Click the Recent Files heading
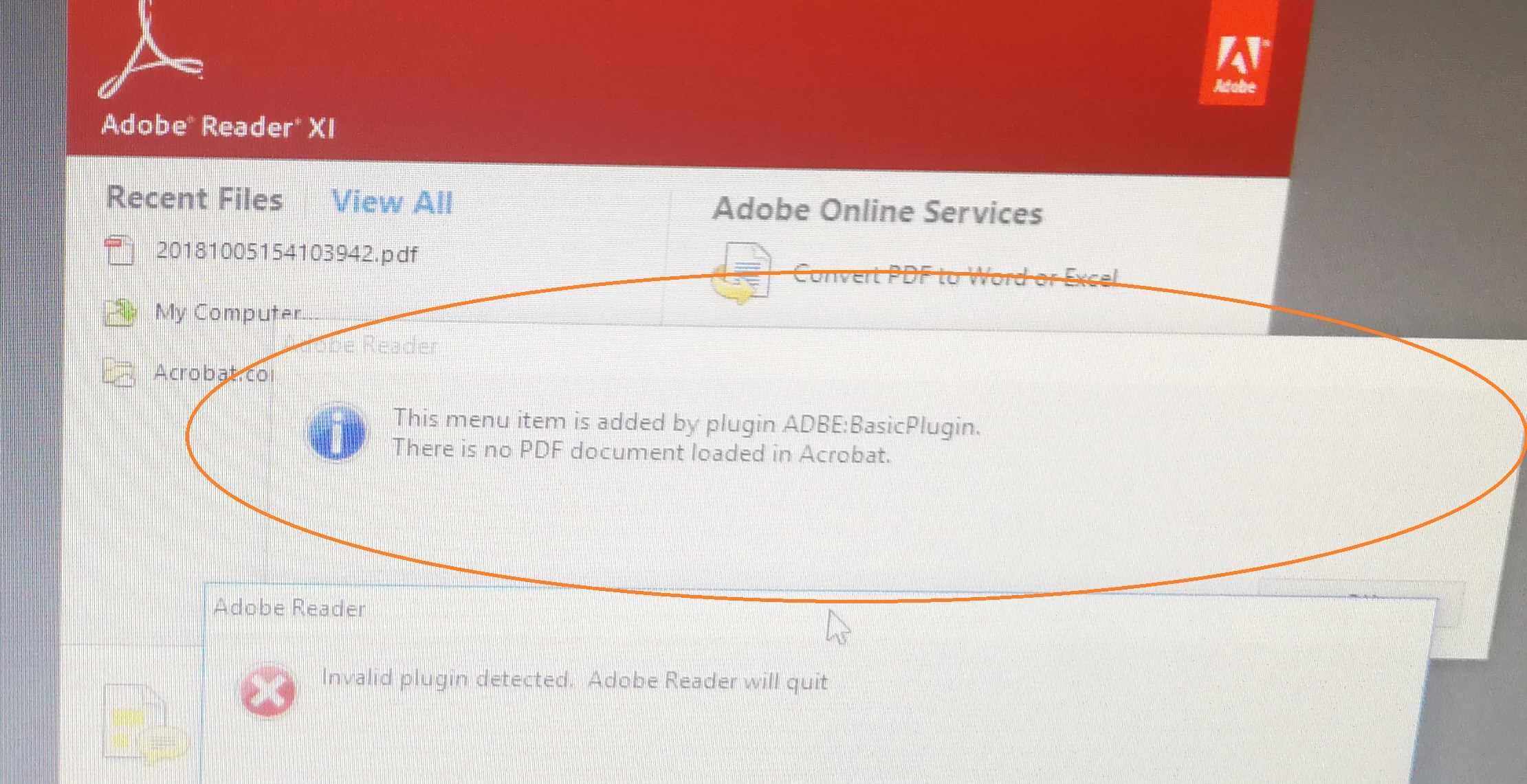Viewport: 1527px width, 784px height. (195, 199)
